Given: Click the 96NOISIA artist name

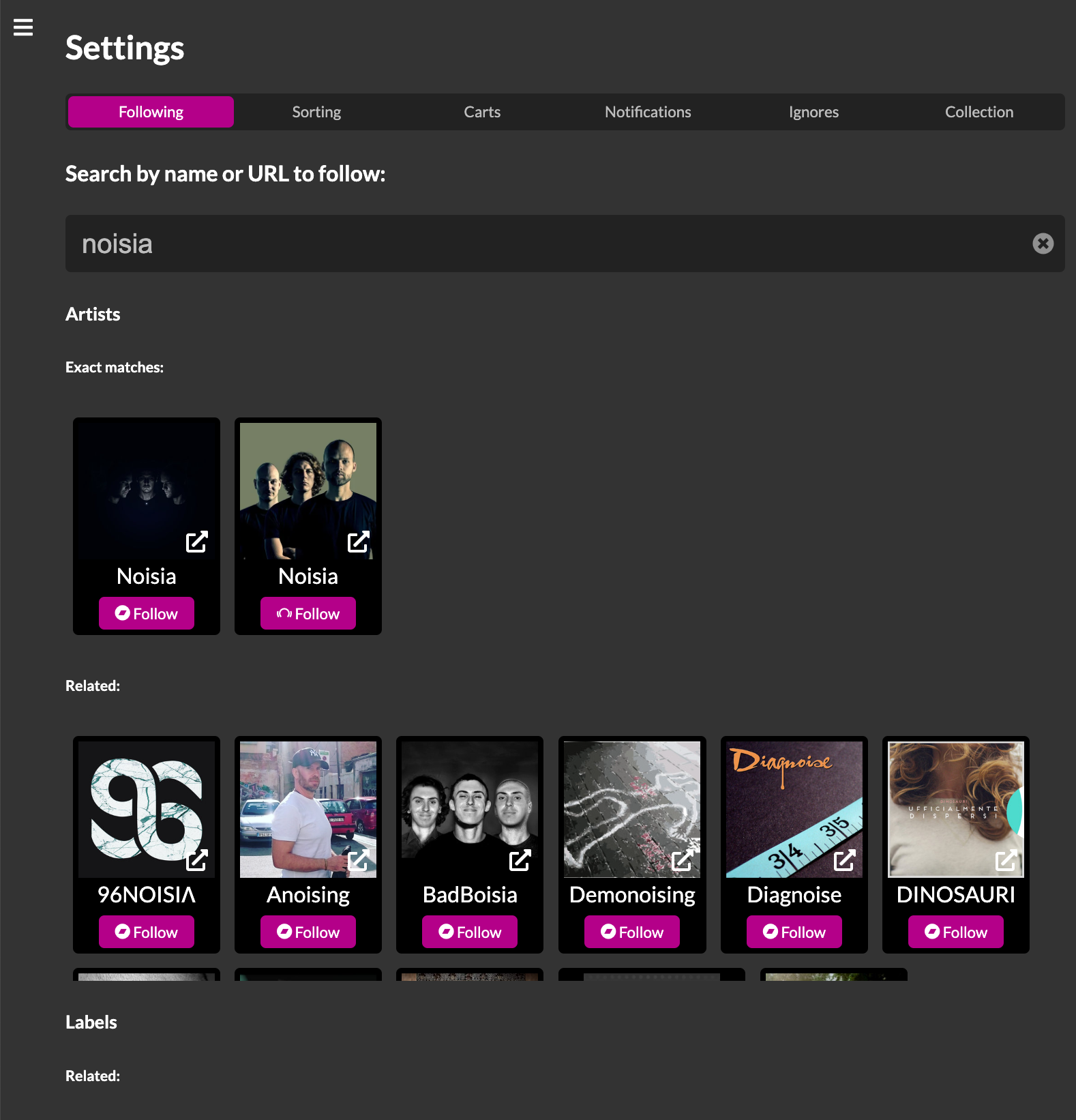Looking at the screenshot, I should 147,894.
